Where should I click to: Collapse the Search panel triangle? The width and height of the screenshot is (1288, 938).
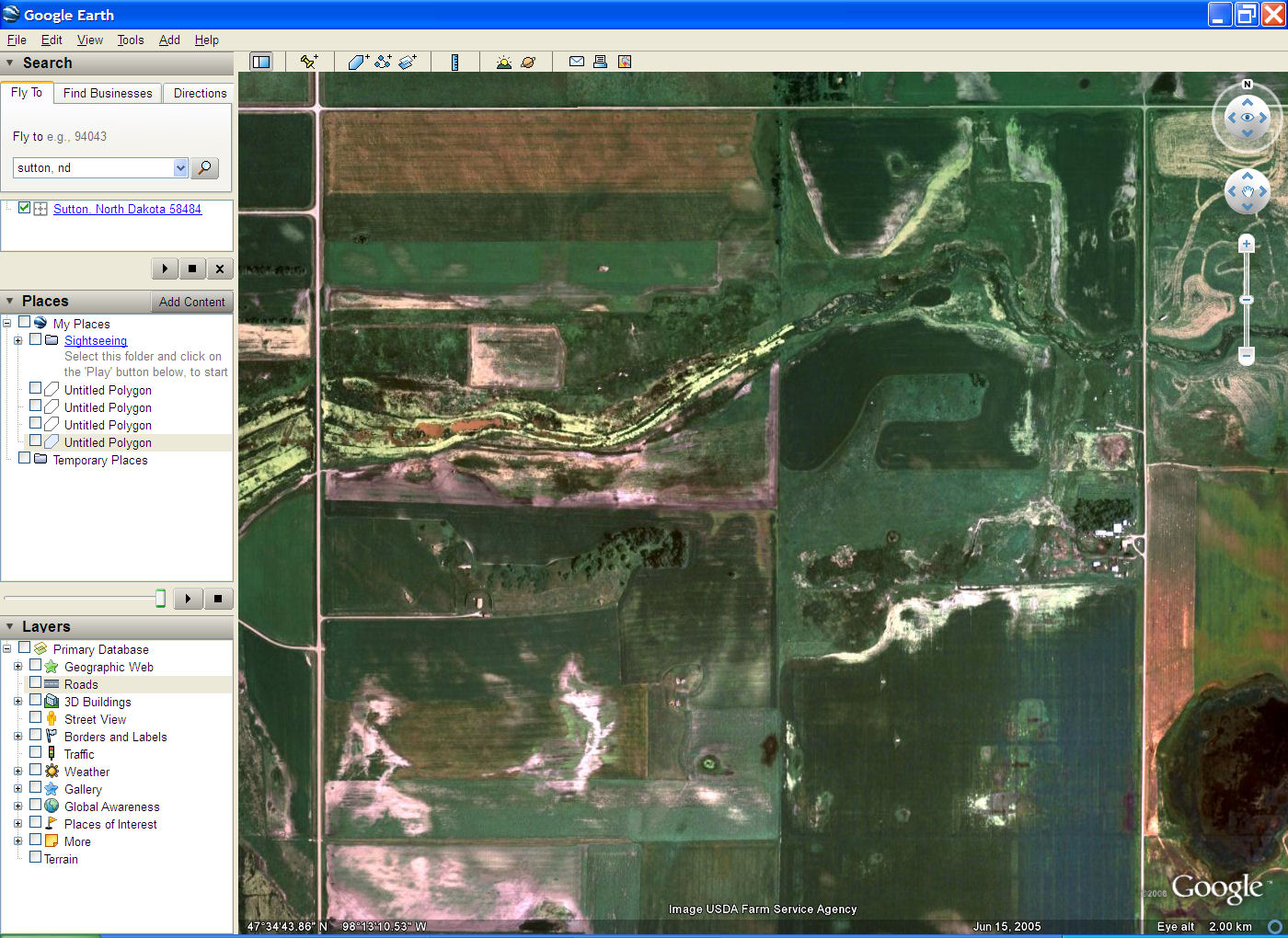pos(10,63)
